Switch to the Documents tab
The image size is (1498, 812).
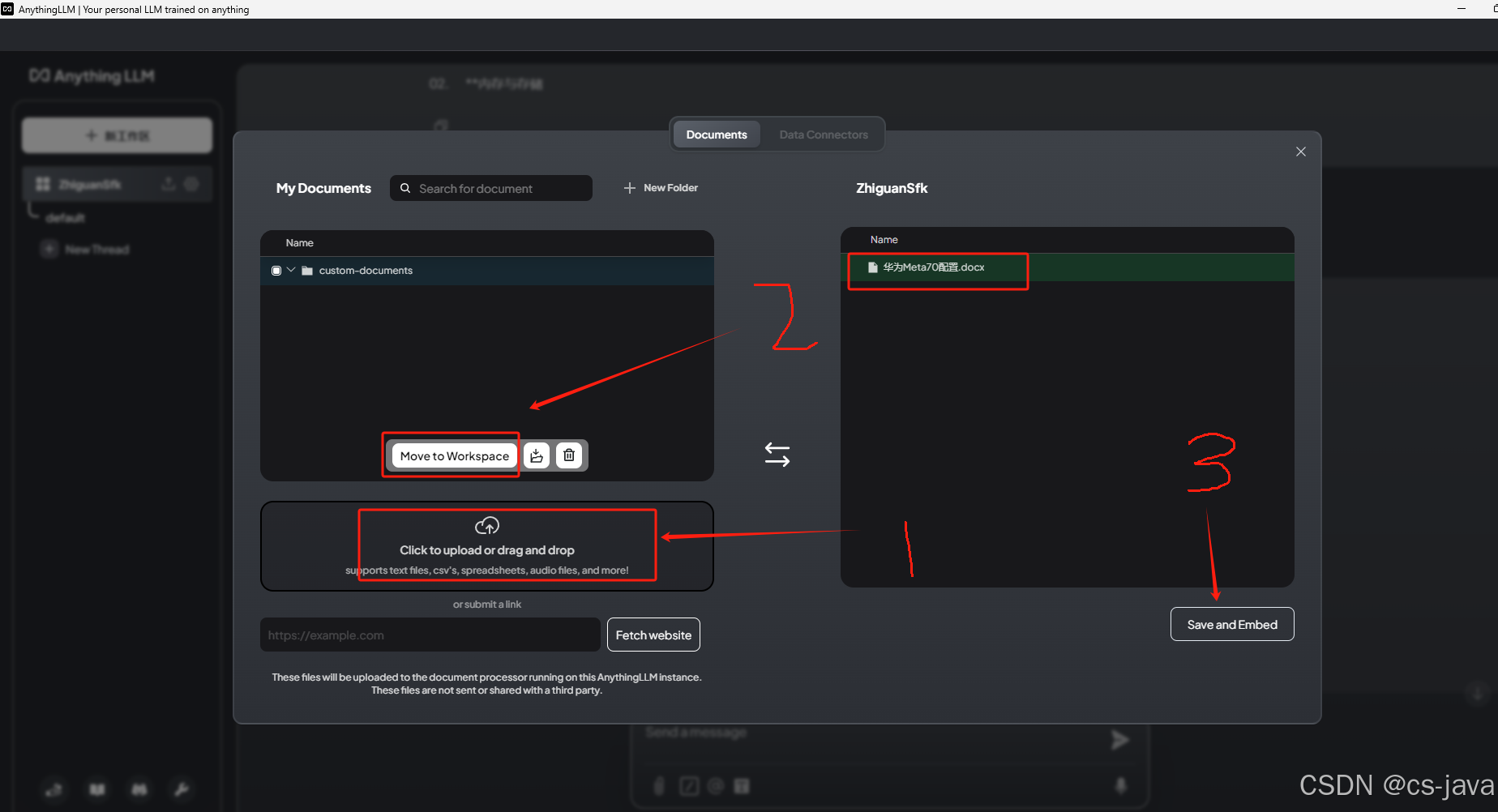point(717,135)
